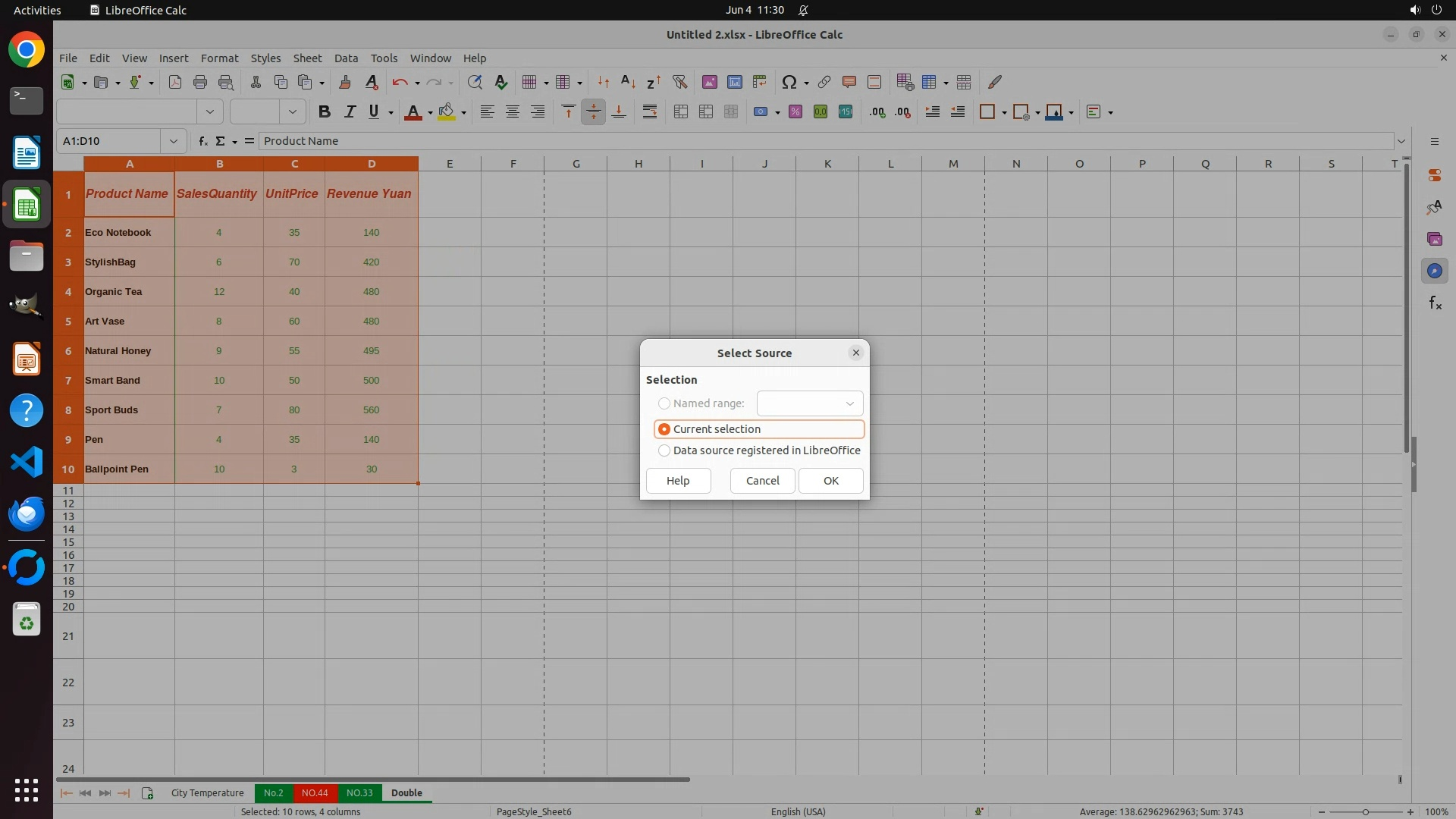Click the Italic formatting icon
The height and width of the screenshot is (819, 1456).
click(x=350, y=112)
